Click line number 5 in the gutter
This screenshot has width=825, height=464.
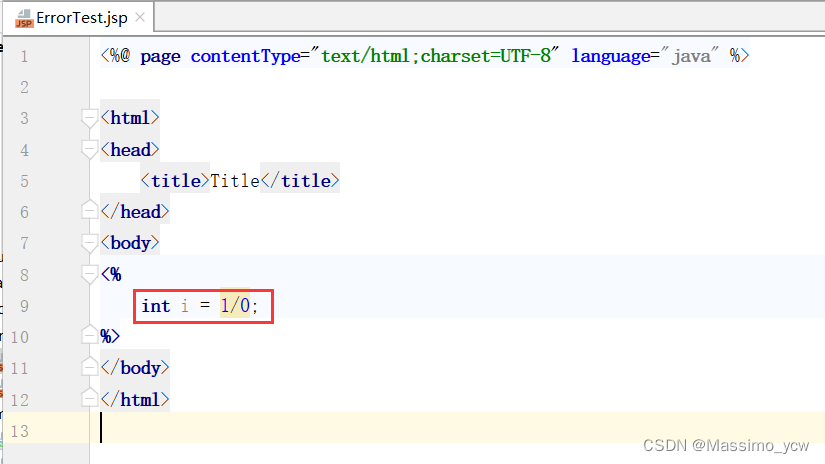[x=24, y=181]
